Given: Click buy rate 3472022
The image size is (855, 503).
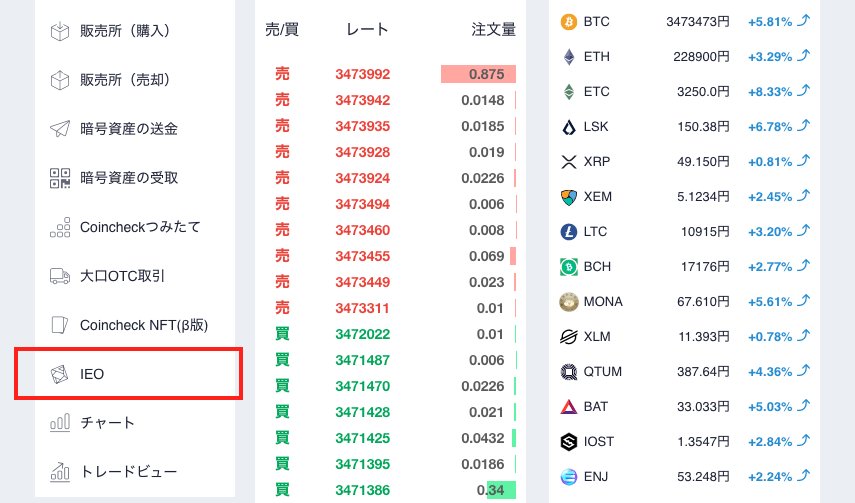Looking at the screenshot, I should click(x=363, y=334).
